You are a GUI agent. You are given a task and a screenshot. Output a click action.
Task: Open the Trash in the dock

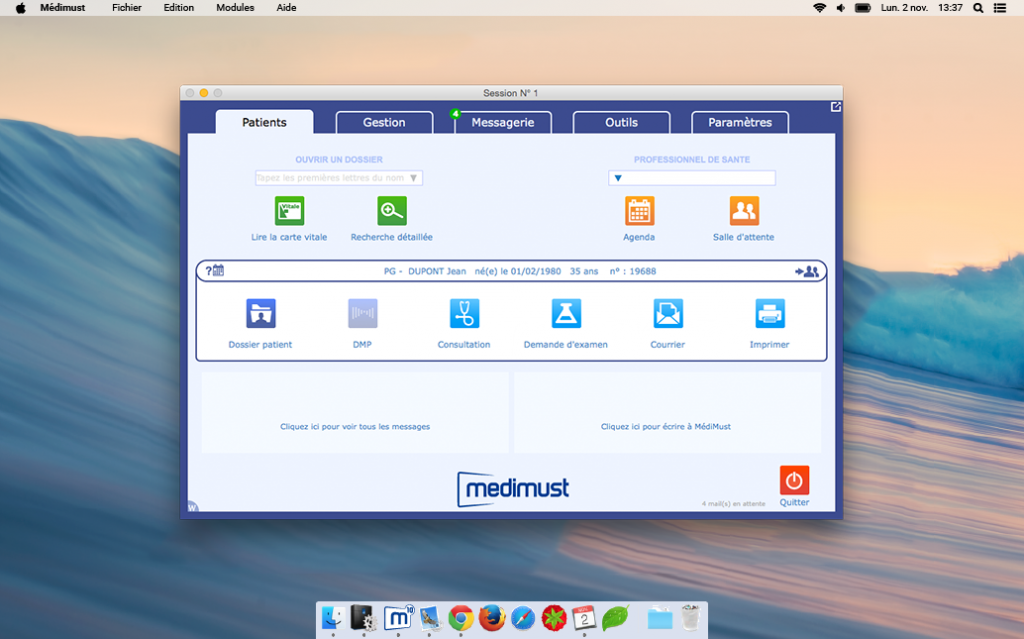point(690,617)
